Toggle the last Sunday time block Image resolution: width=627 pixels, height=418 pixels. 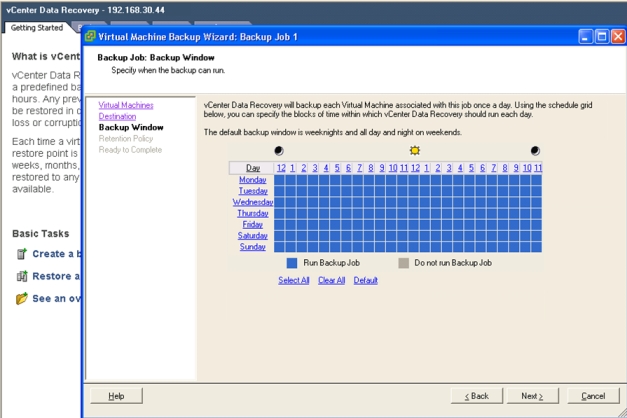[x=537, y=246]
